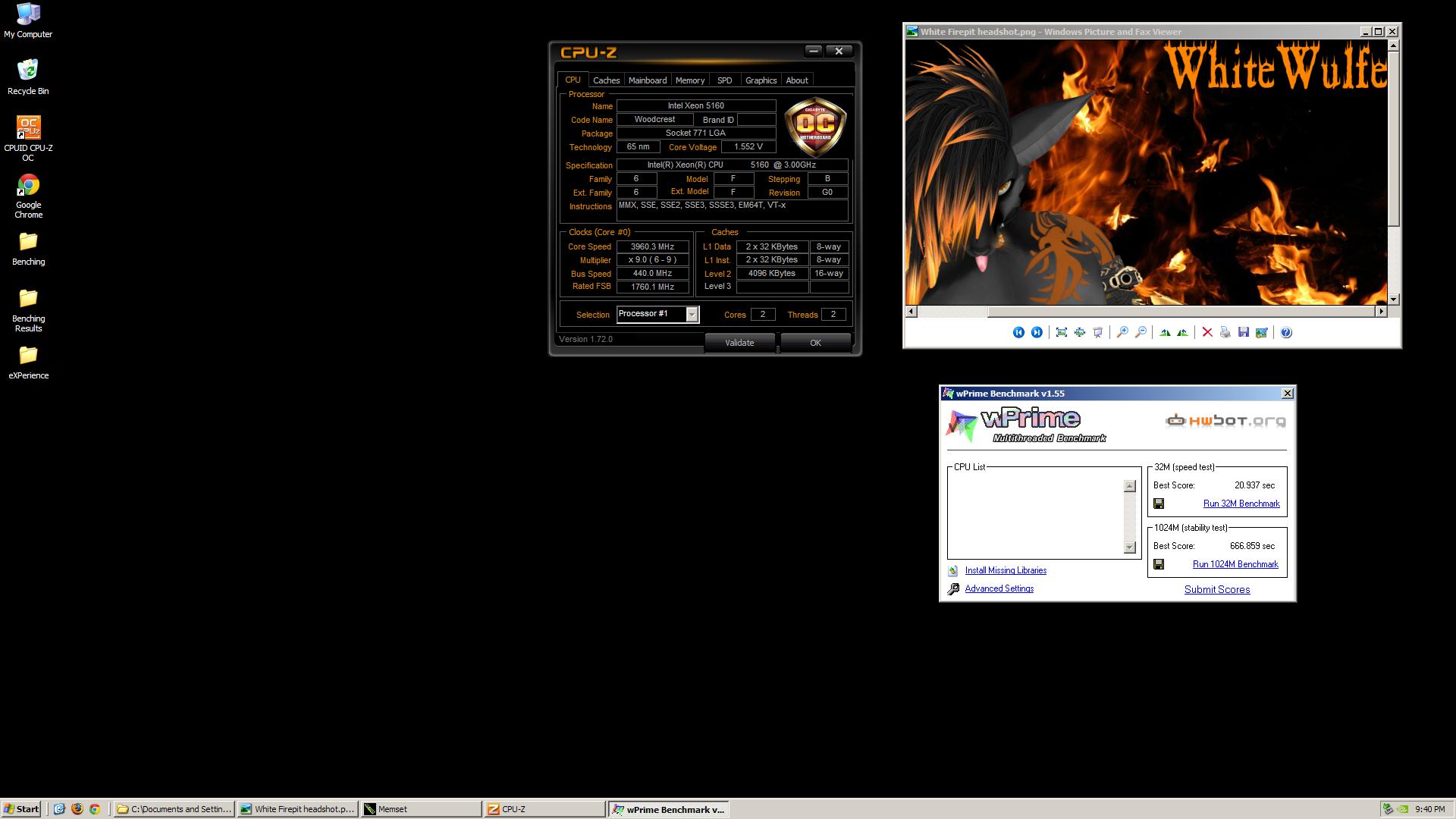Click the Bus Speed 440.0 MHz value
Viewport: 1456px width, 819px height.
[x=652, y=274]
